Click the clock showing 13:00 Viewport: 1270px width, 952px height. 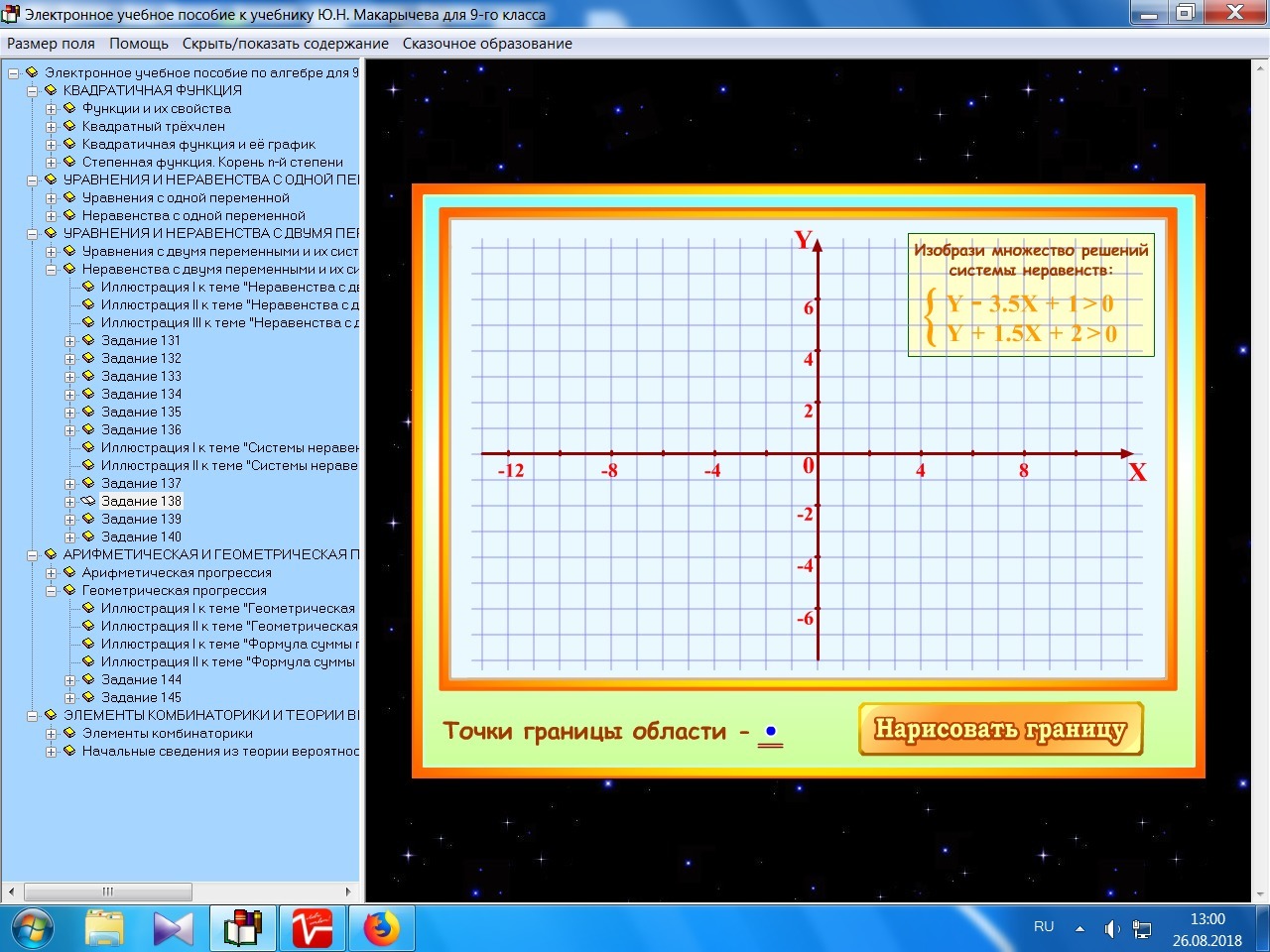[x=1207, y=919]
